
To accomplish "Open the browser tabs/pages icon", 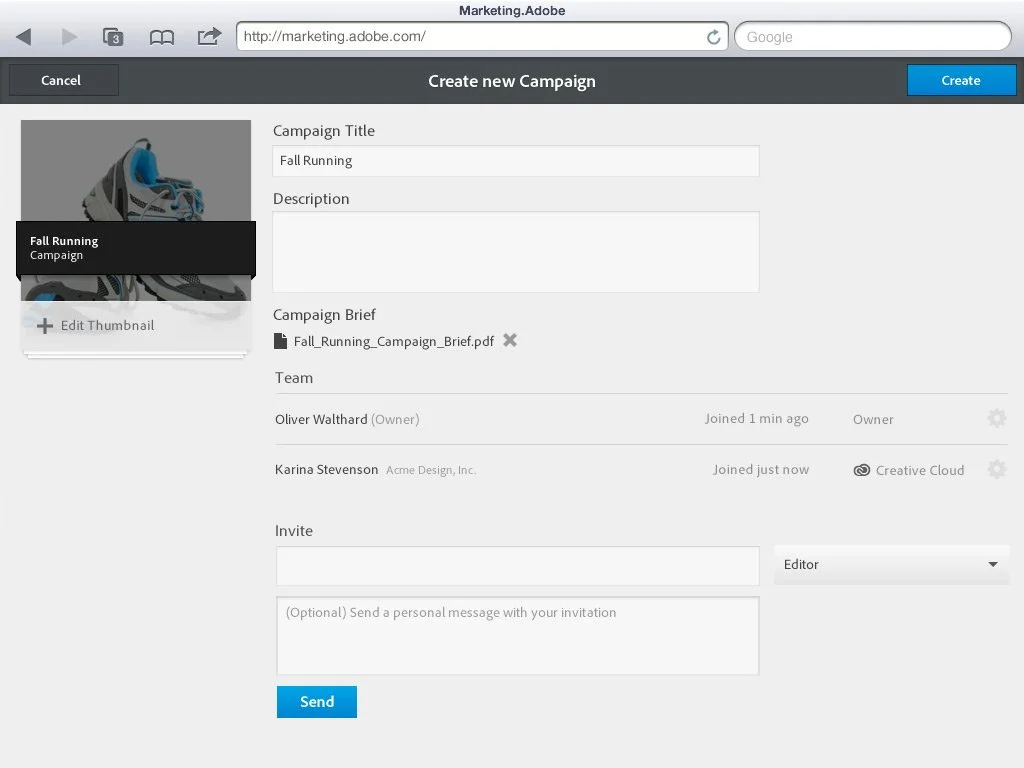I will 113,37.
